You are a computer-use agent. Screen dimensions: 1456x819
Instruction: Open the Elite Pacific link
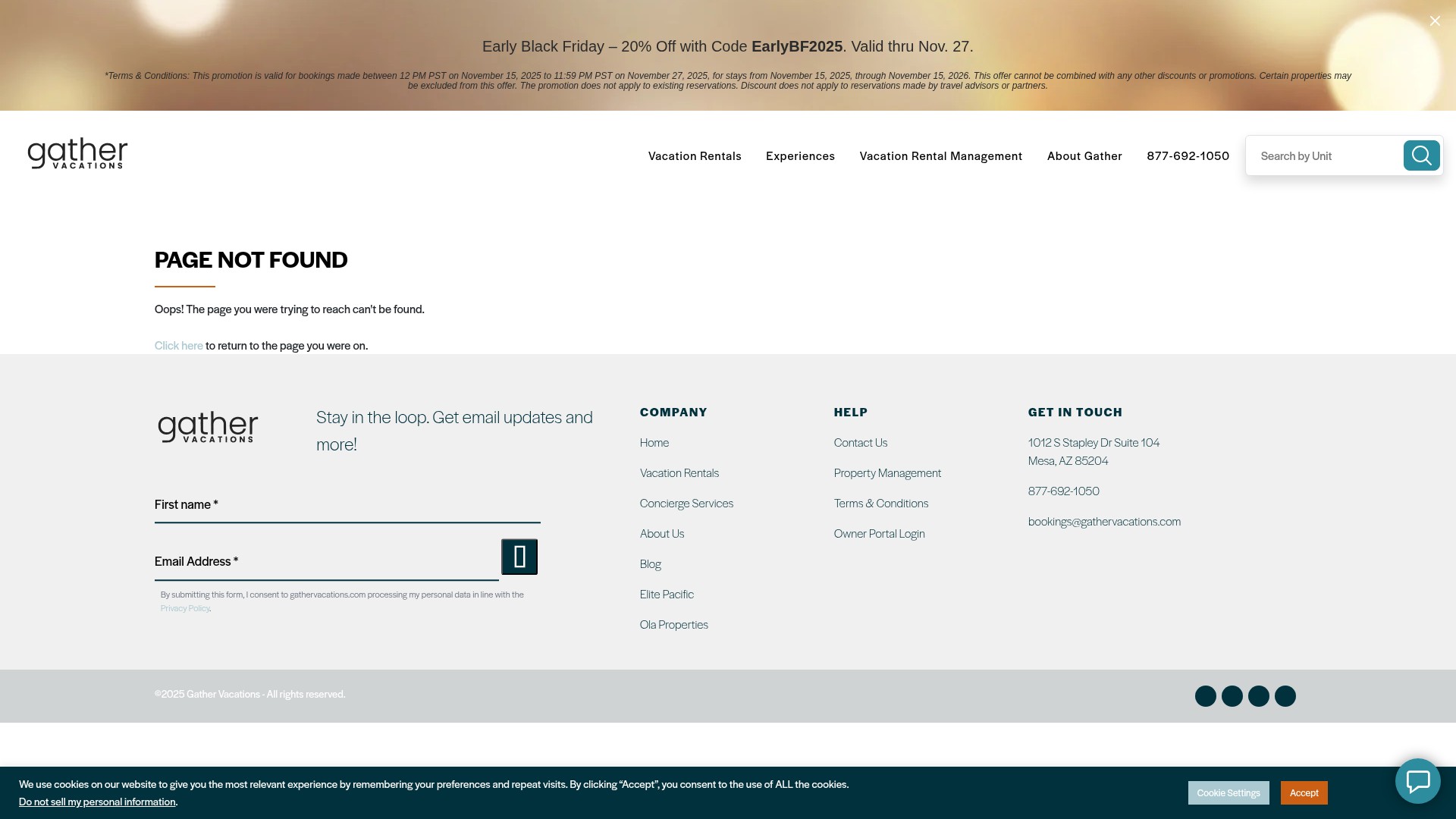(x=667, y=594)
